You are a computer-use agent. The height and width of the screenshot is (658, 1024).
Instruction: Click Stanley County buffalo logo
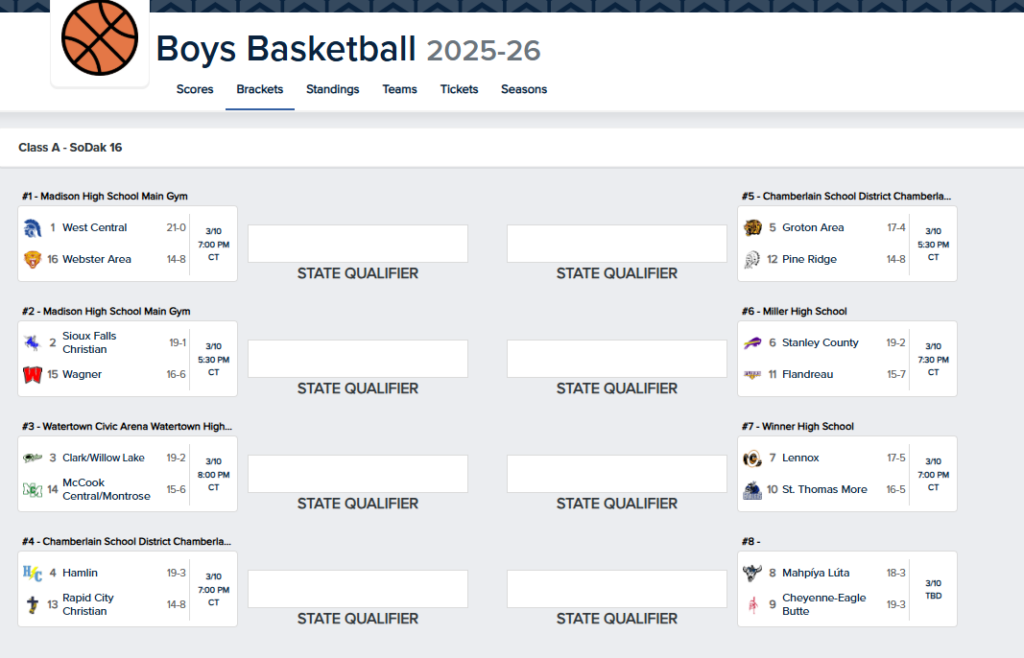point(753,343)
